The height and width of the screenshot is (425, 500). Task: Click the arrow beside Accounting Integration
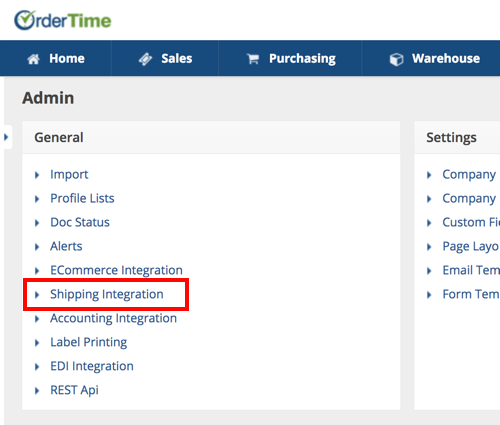(x=37, y=319)
